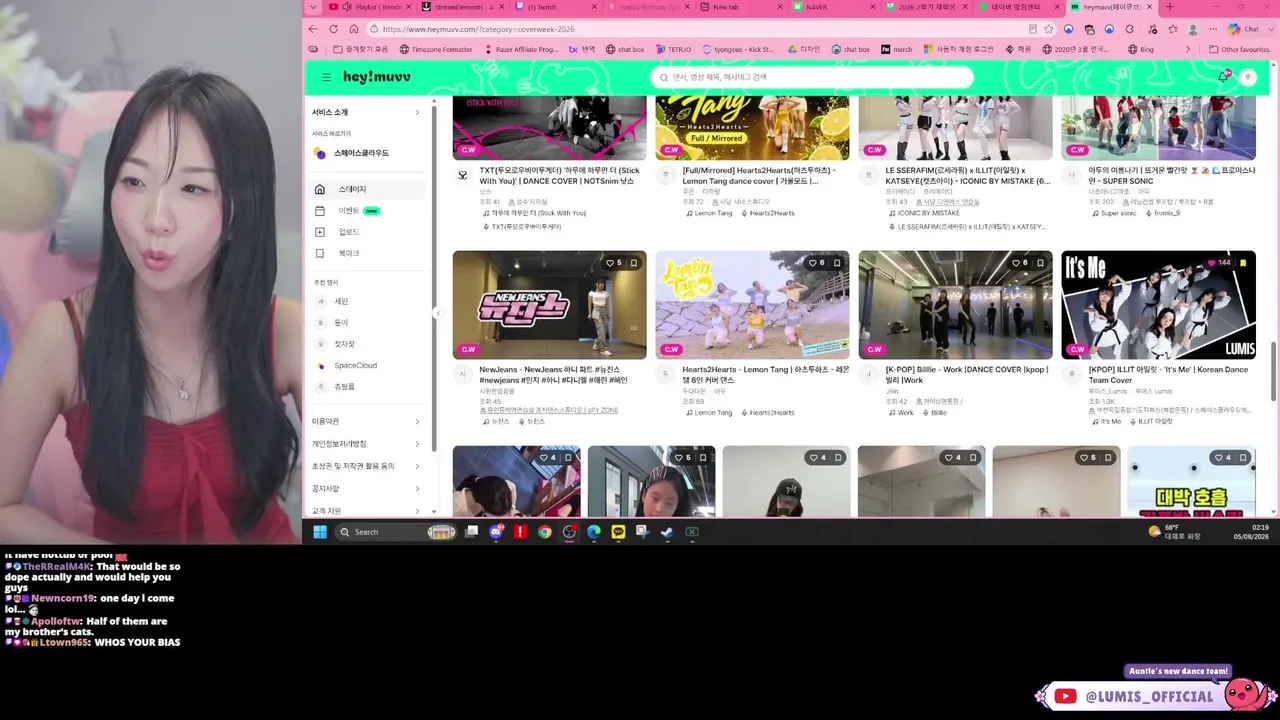Open the Bing bookmark

tap(1140, 49)
